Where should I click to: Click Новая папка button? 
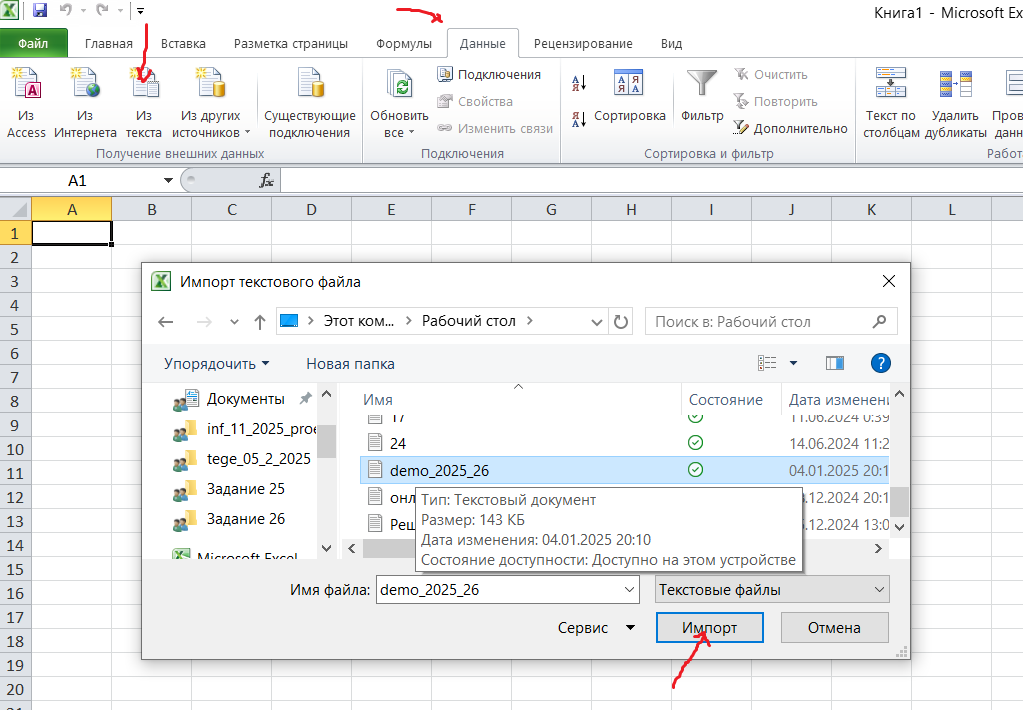[350, 363]
